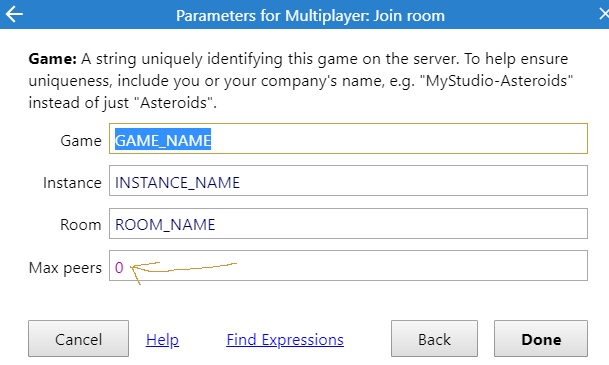Click the Back button
609x365 pixels.
click(434, 339)
